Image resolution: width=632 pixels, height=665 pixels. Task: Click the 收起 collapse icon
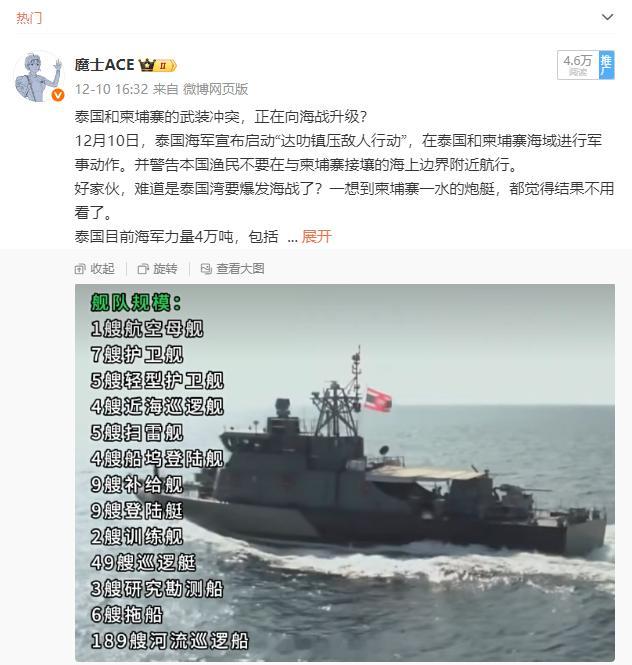point(80,268)
